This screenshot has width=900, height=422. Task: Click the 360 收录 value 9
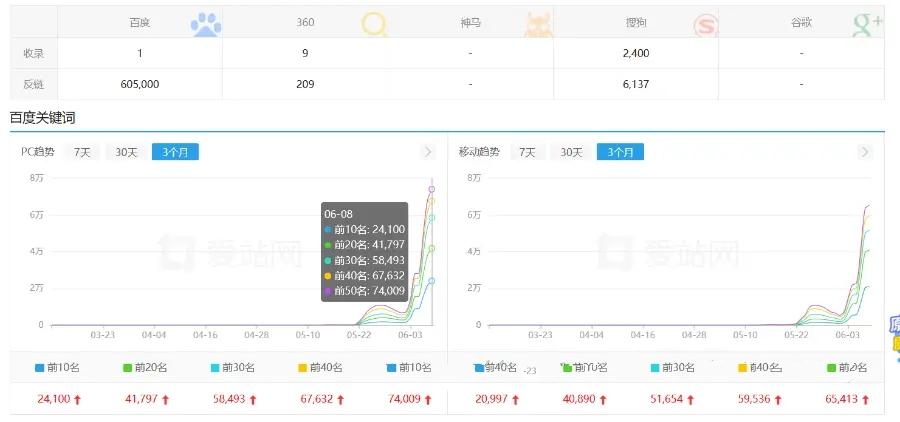point(305,53)
